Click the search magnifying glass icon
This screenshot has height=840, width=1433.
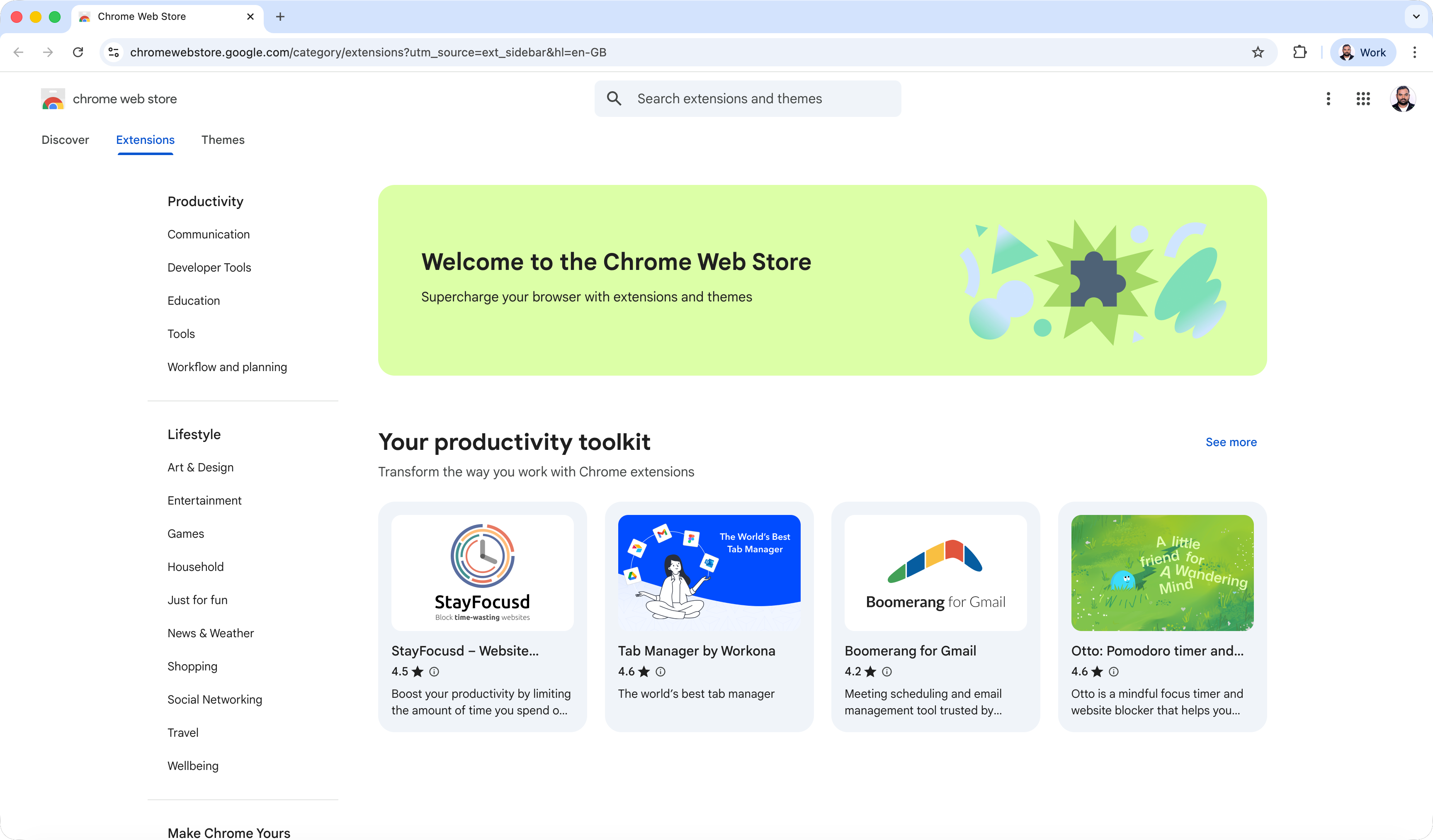(614, 98)
